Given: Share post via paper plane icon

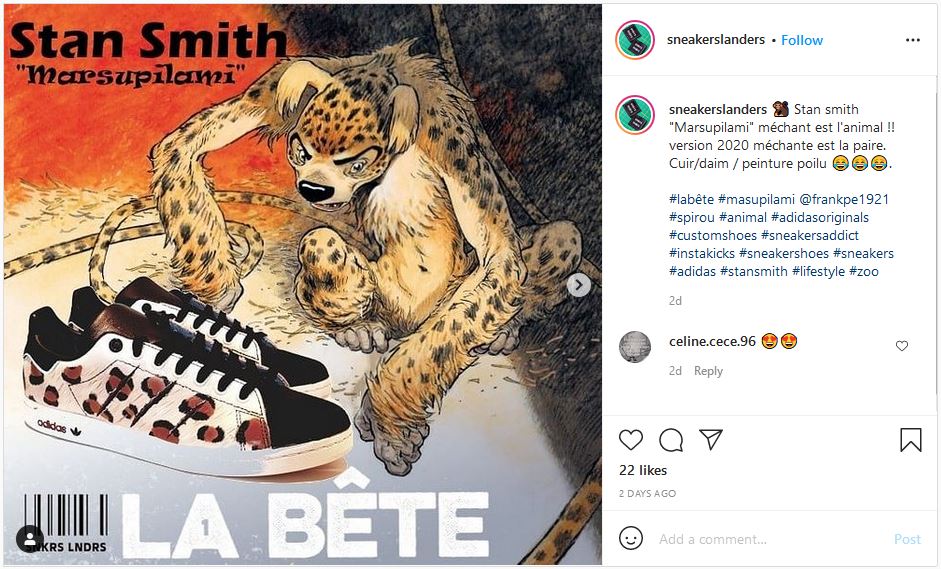Looking at the screenshot, I should tap(711, 440).
